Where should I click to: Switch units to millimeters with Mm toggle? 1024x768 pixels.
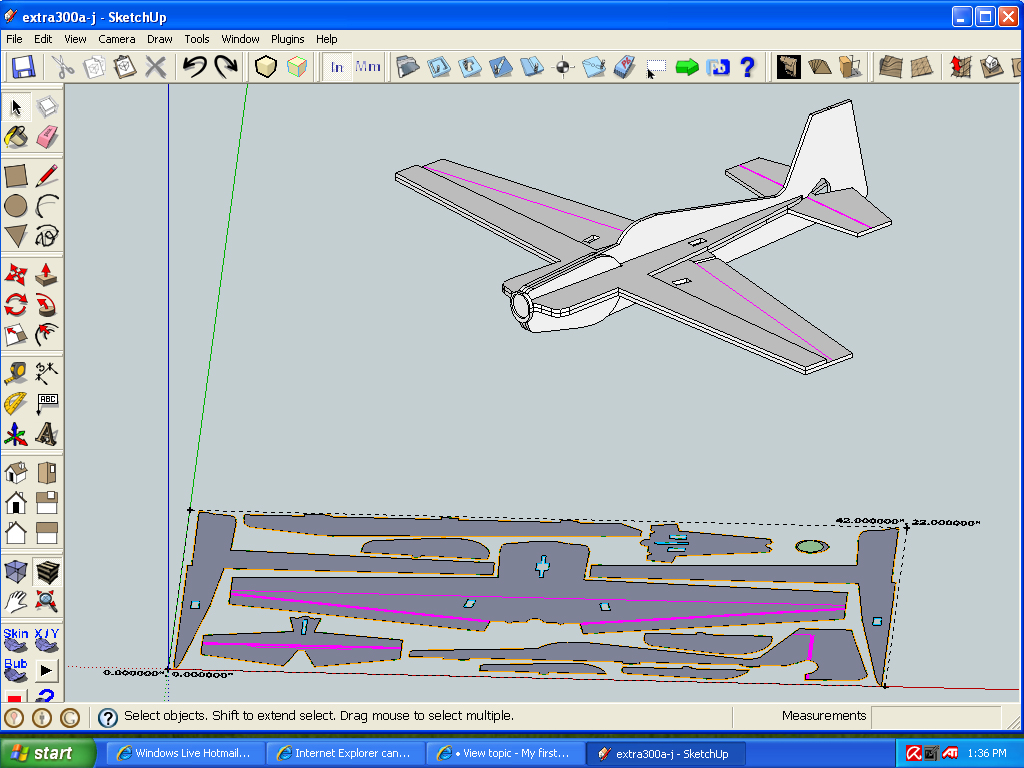(x=368, y=67)
